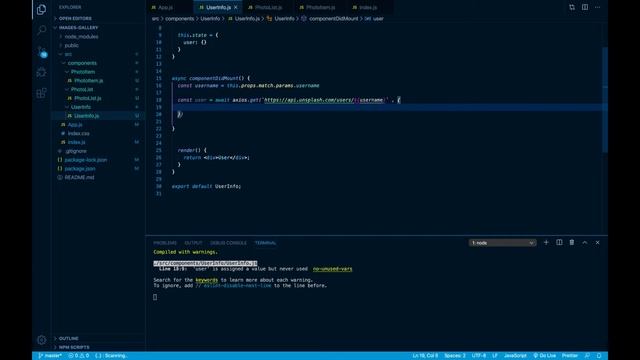This screenshot has height=360, width=640.
Task: Collapse the src folder
Action: click(68, 54)
